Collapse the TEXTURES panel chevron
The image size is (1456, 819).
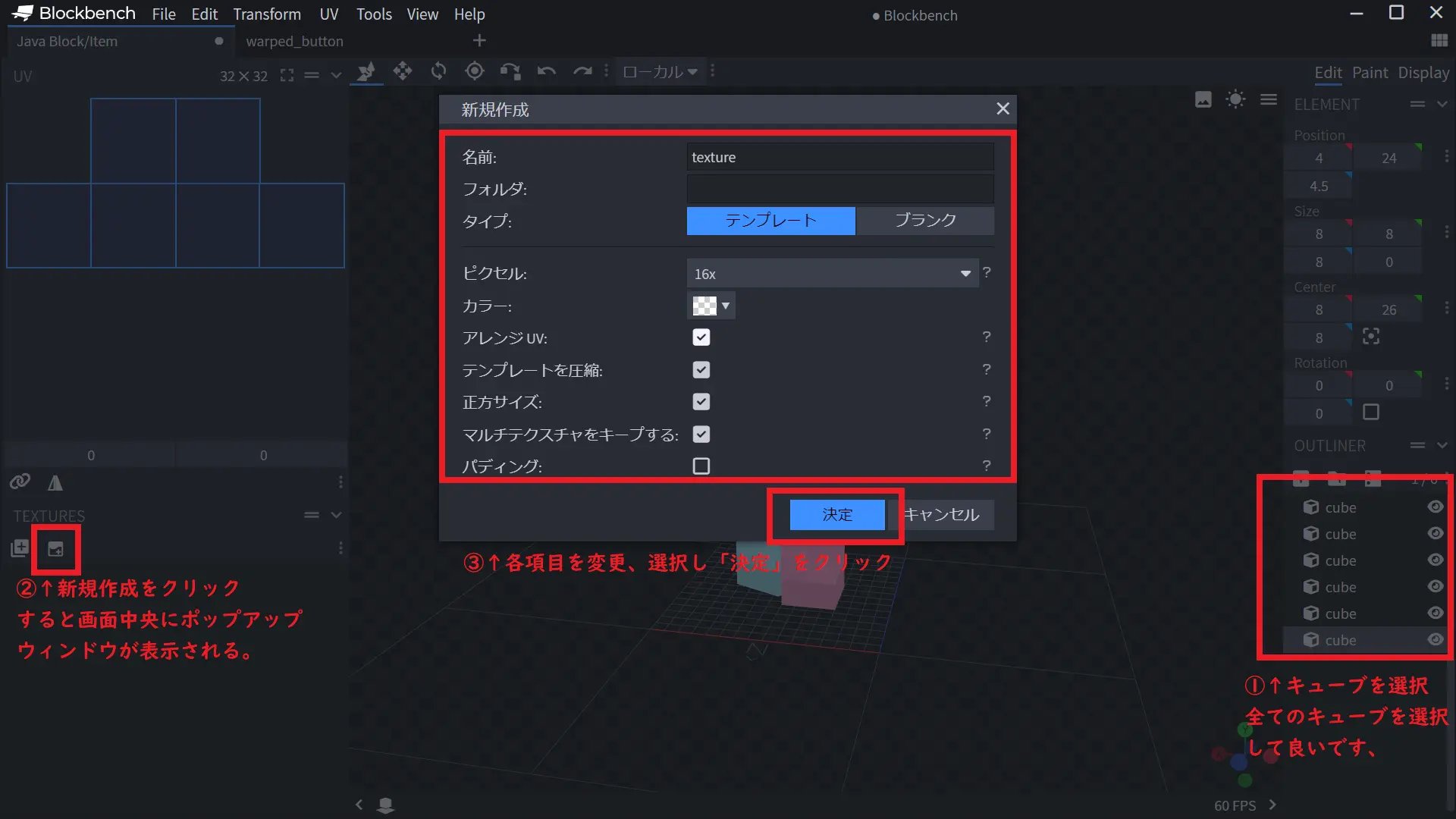(336, 515)
